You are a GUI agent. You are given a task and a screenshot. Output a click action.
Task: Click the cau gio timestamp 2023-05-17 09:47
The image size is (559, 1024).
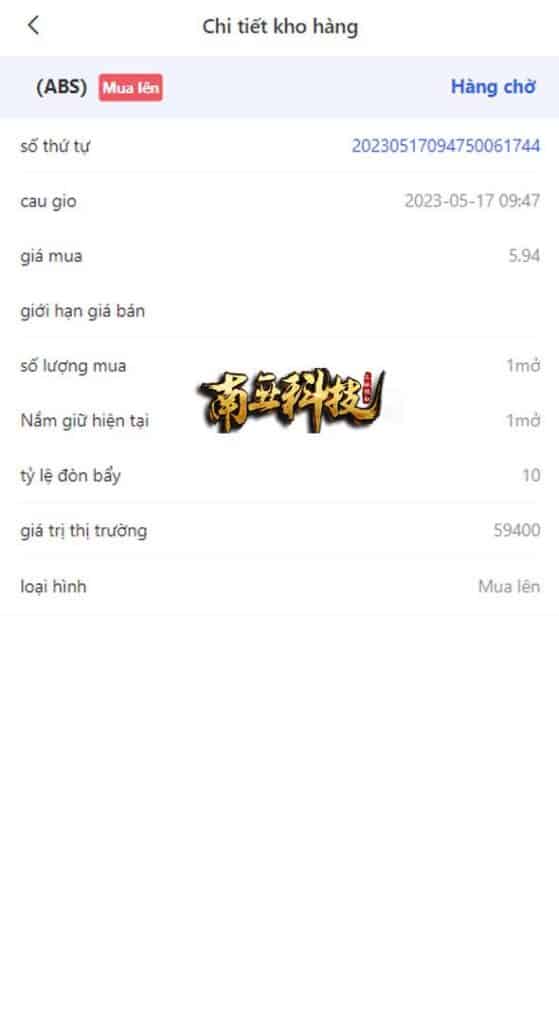coord(472,200)
